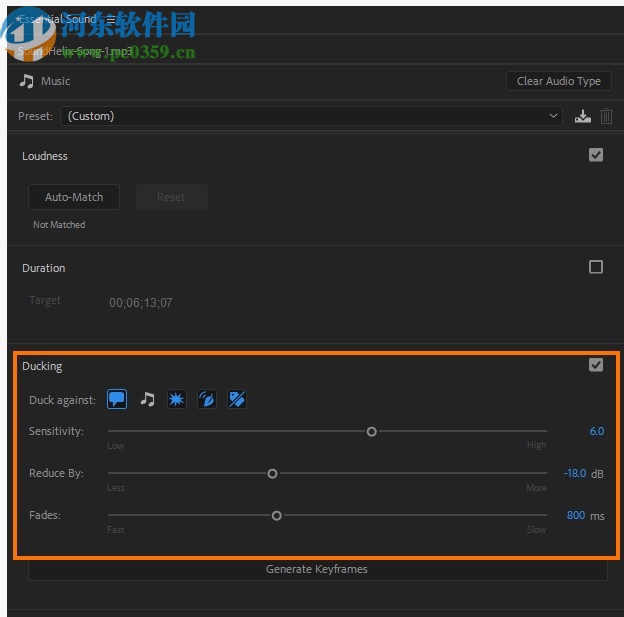Toggle duck against Ambience icon

[207, 399]
